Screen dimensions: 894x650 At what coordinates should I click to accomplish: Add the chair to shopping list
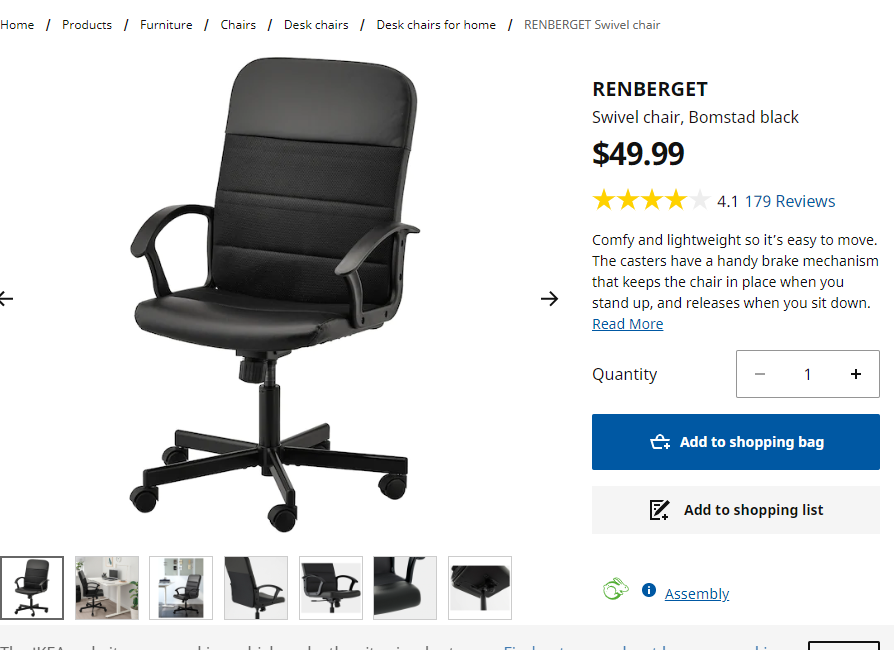[735, 510]
